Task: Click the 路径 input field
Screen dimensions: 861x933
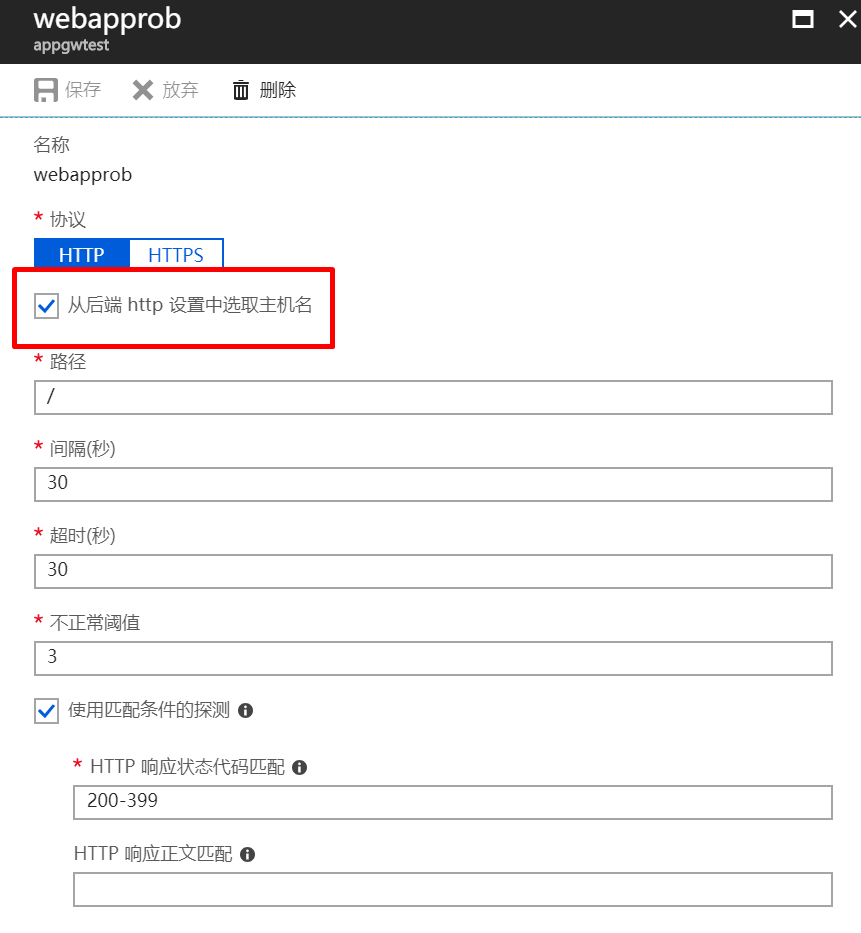Action: coord(432,397)
